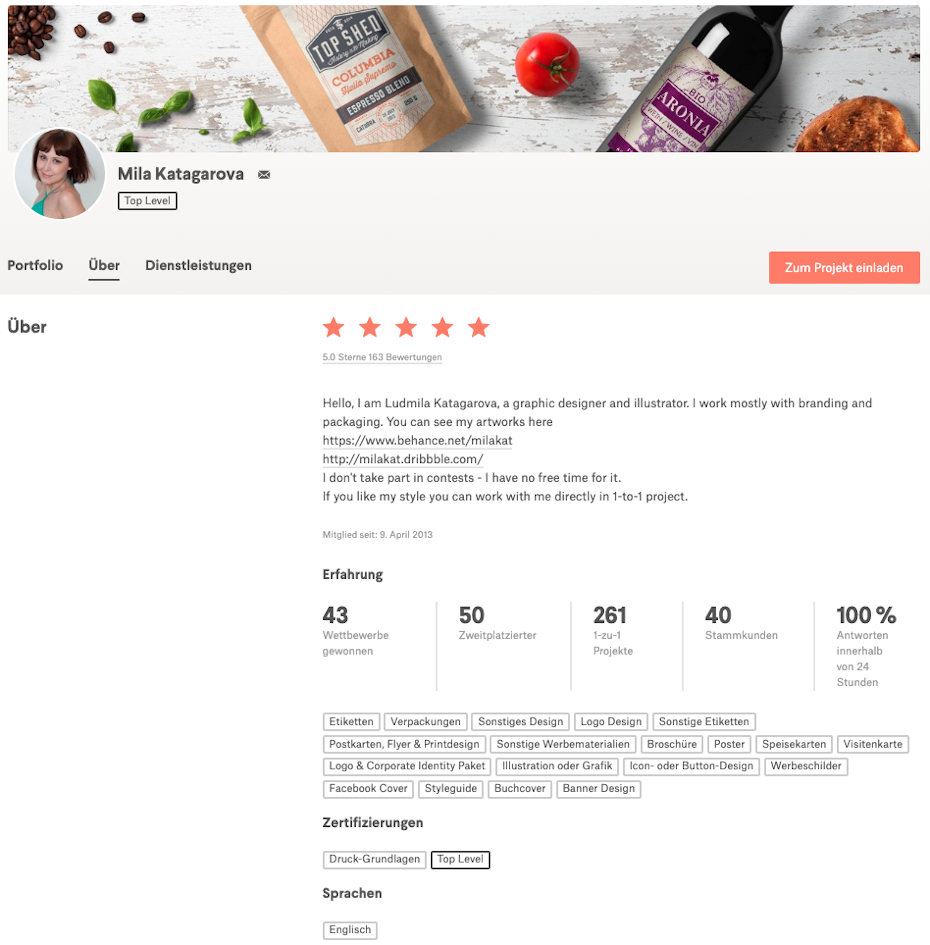Click Mila Katagarova's profile avatar photo
This screenshot has height=945, width=930.
59,174
